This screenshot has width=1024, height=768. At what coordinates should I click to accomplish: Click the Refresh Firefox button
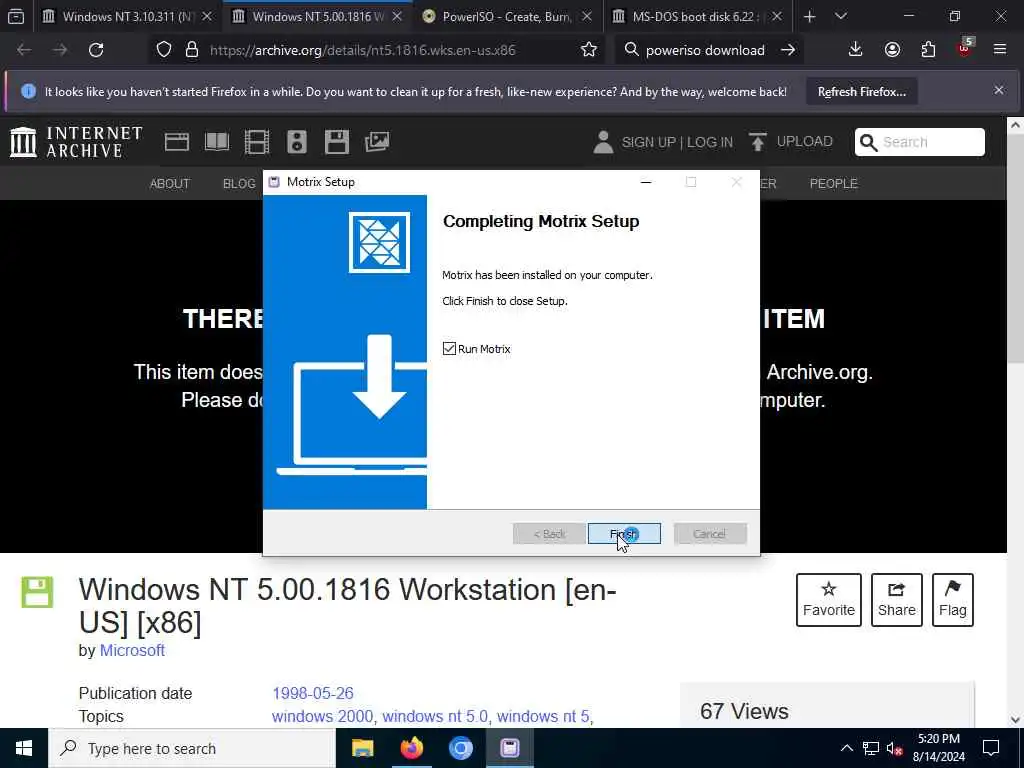861,92
